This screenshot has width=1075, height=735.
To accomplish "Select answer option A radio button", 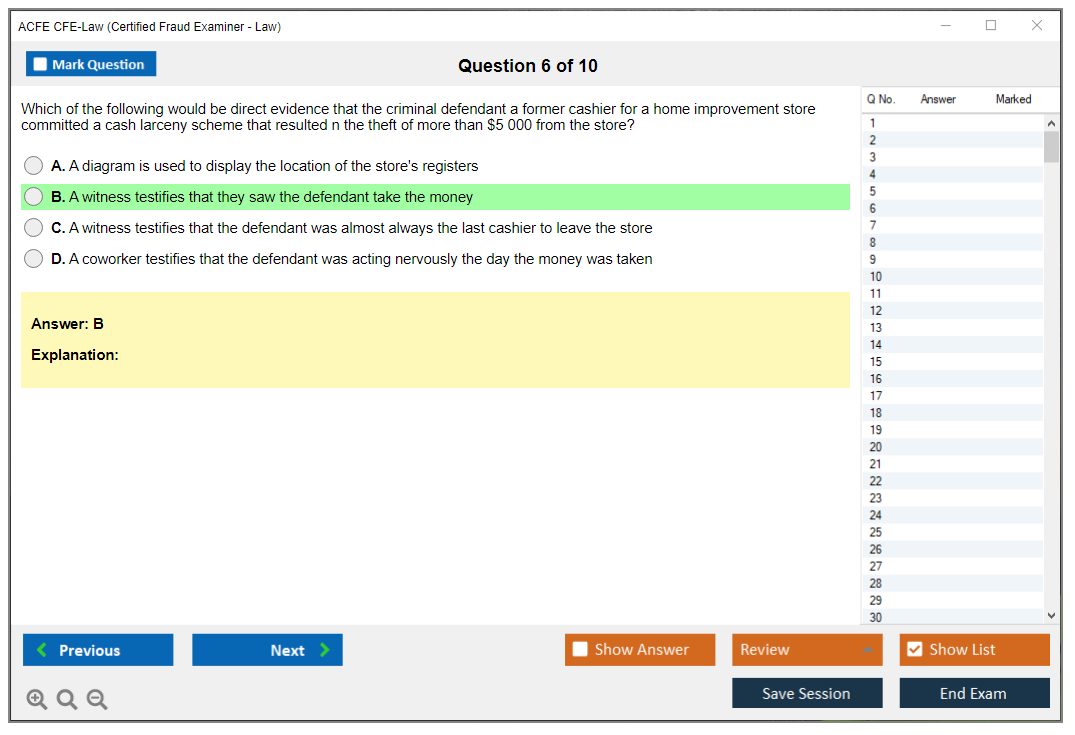I will pos(34,166).
